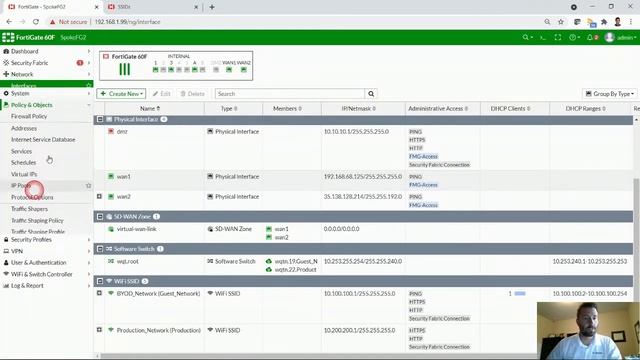Select the virtual-wan-link row
The height and width of the screenshot is (360, 640).
click(363, 233)
